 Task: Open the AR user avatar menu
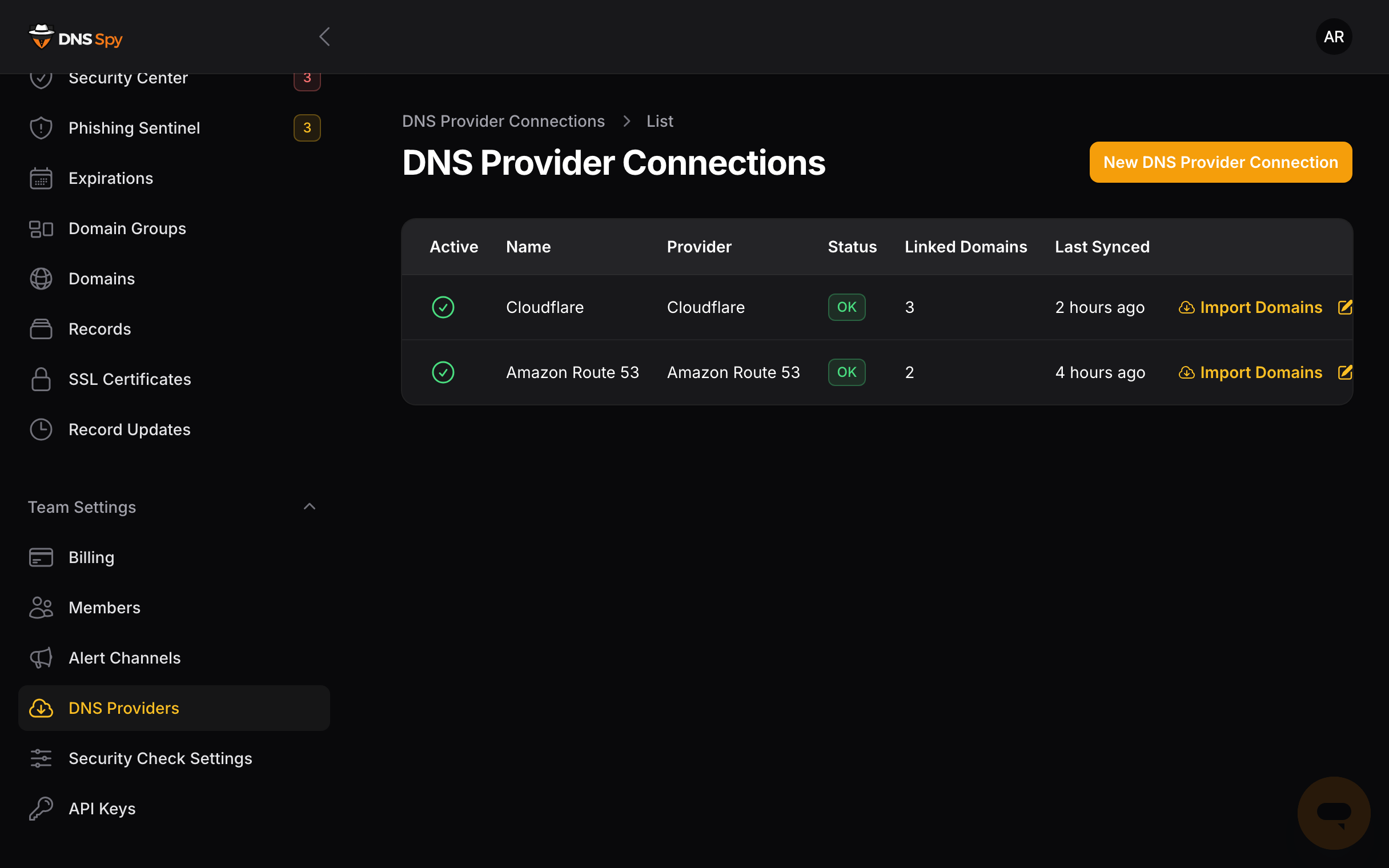click(x=1334, y=37)
